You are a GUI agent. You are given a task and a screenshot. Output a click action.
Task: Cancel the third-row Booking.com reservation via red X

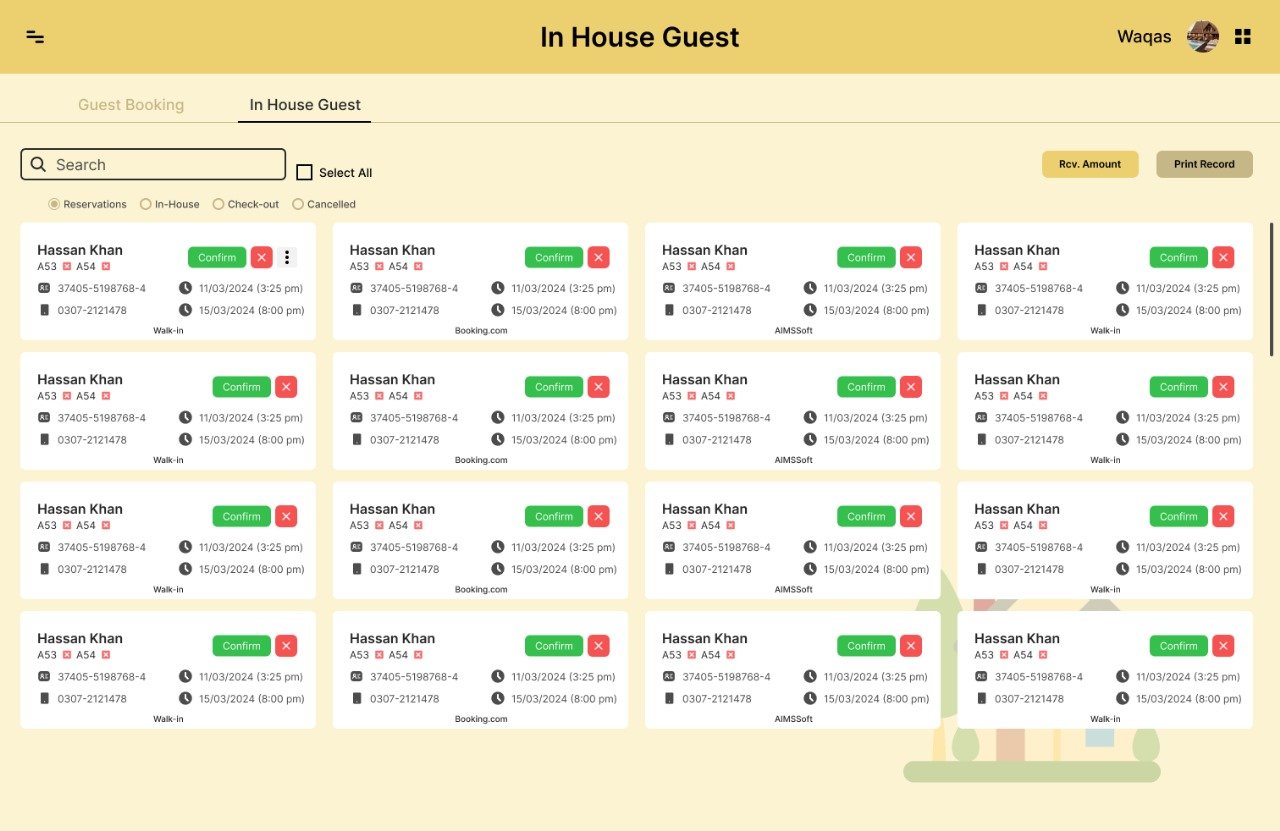tap(599, 516)
